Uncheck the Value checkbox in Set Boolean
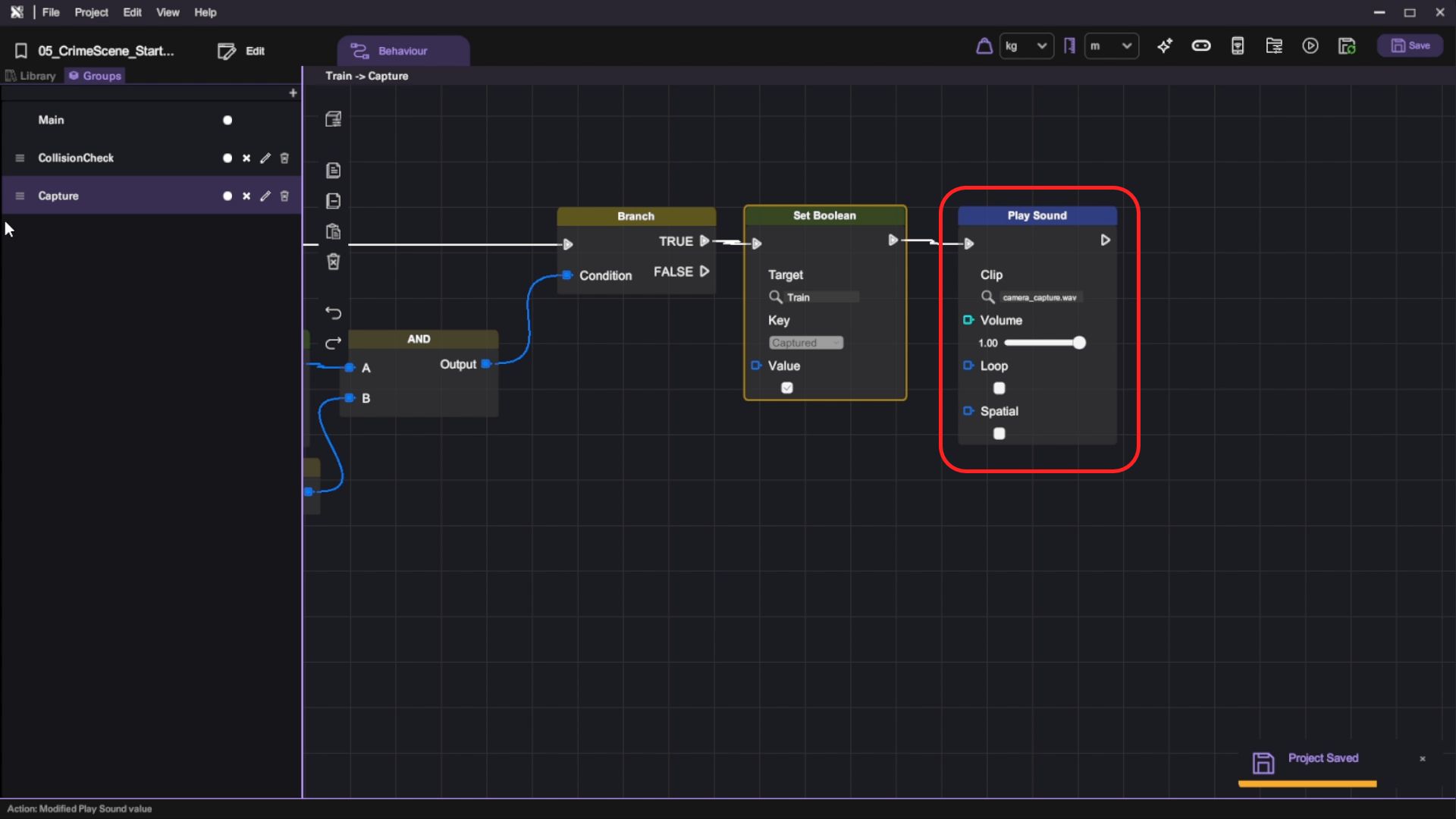The height and width of the screenshot is (819, 1456). pos(787,388)
